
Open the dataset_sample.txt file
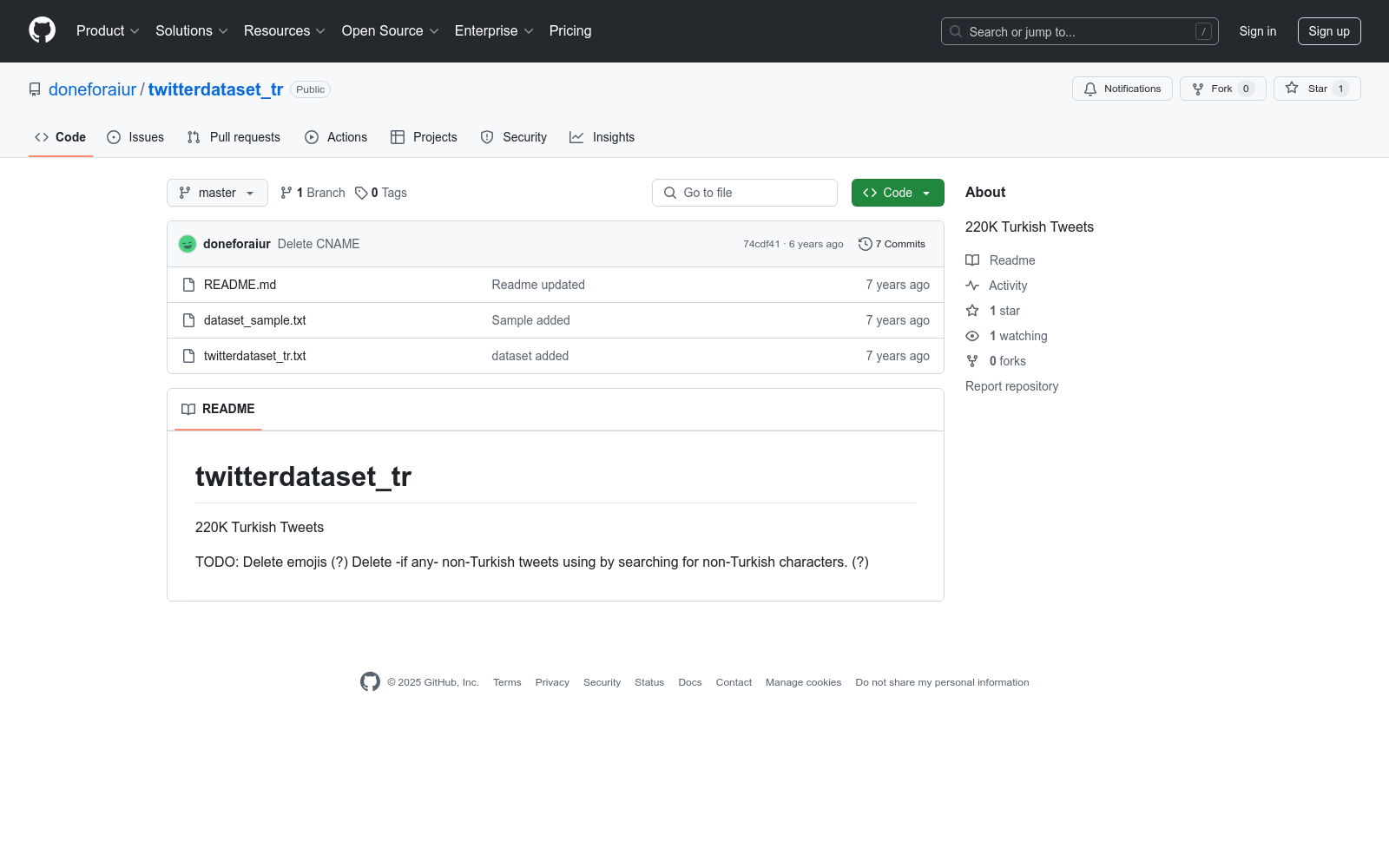click(255, 320)
